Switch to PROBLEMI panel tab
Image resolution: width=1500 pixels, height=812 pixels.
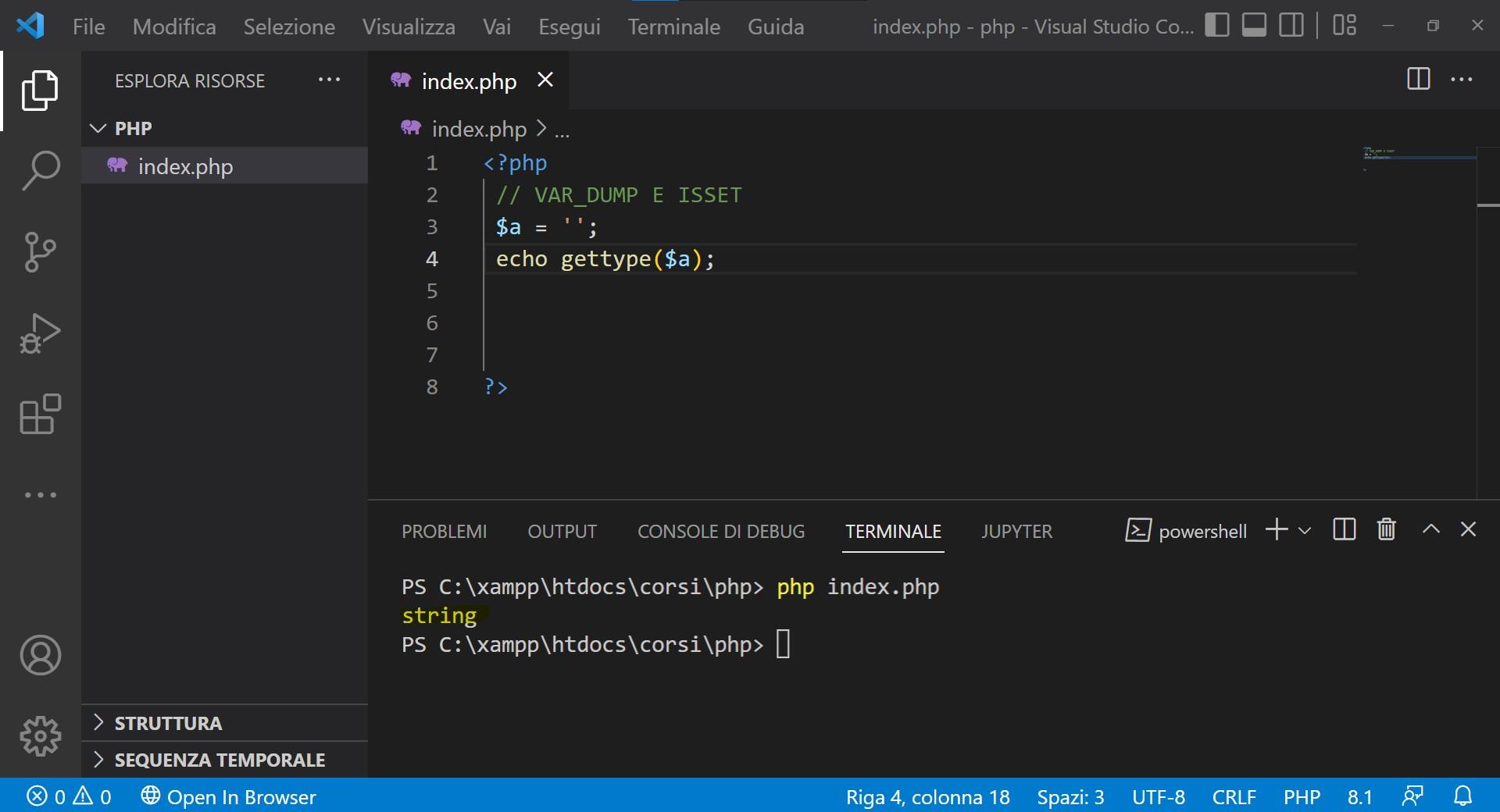click(444, 532)
